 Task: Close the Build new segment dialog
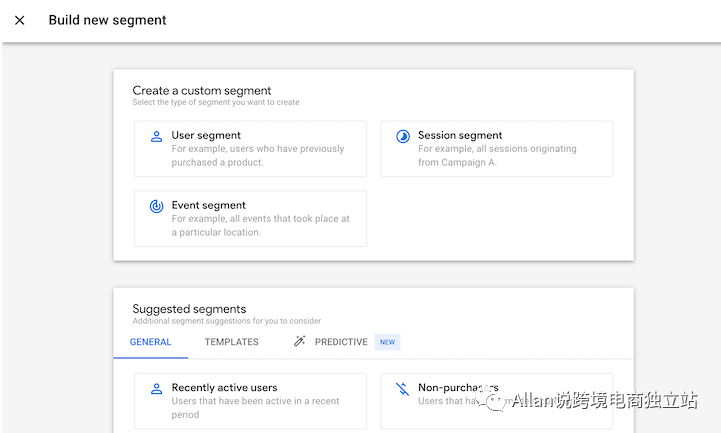coord(20,20)
